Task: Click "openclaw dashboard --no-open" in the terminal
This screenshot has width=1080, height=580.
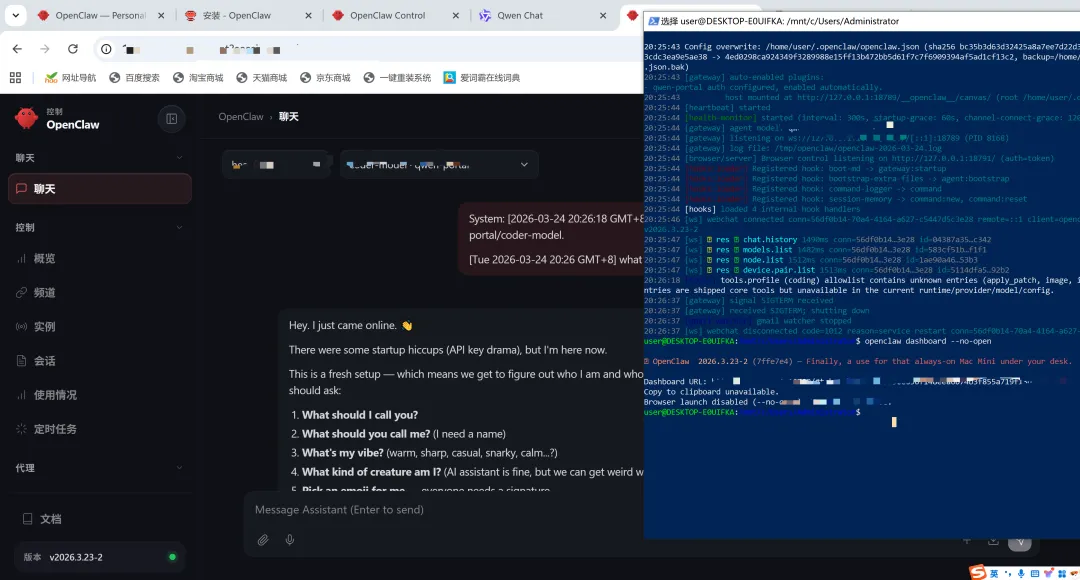Action: [x=928, y=341]
